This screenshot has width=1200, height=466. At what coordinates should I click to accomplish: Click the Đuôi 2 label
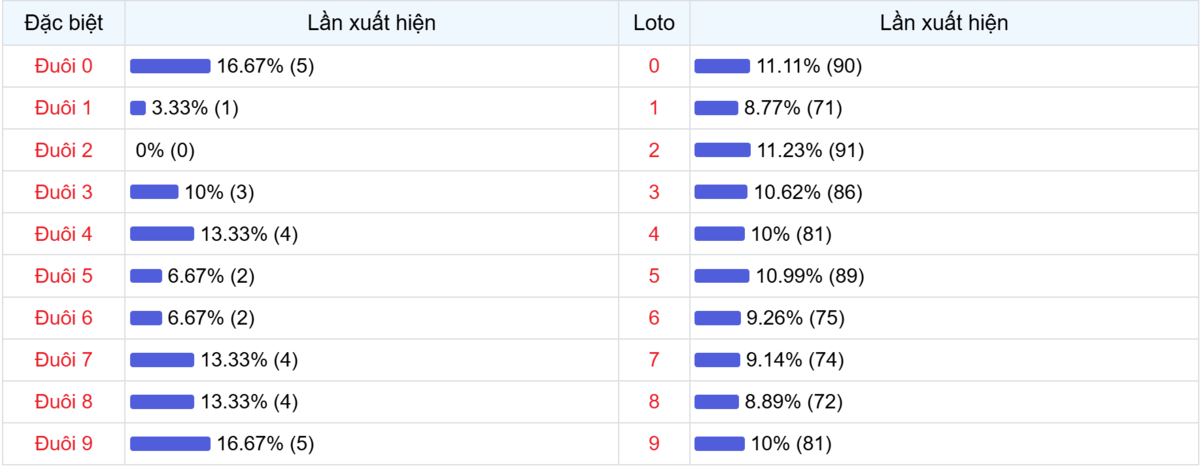pos(63,150)
